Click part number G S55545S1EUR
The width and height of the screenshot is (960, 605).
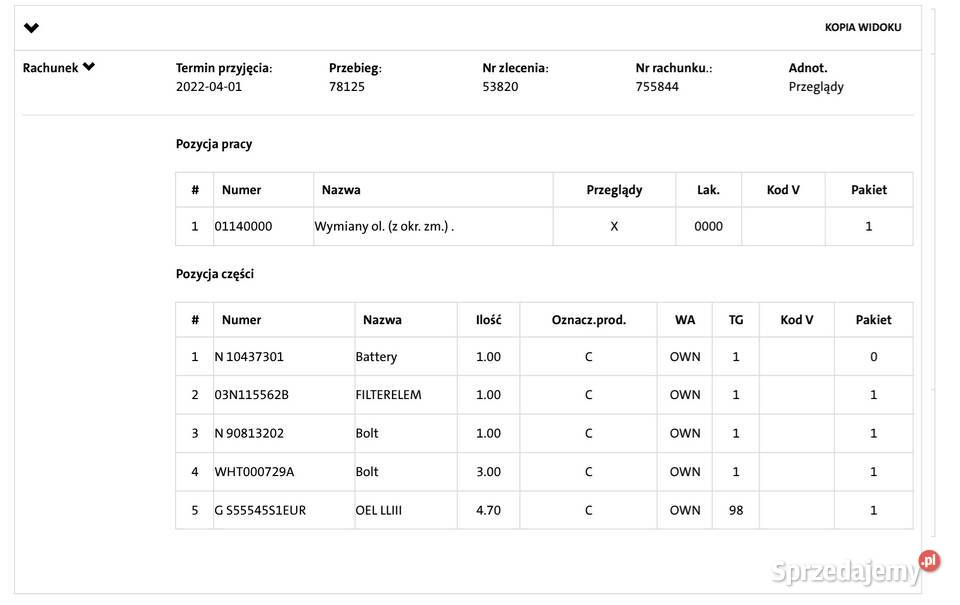point(260,510)
